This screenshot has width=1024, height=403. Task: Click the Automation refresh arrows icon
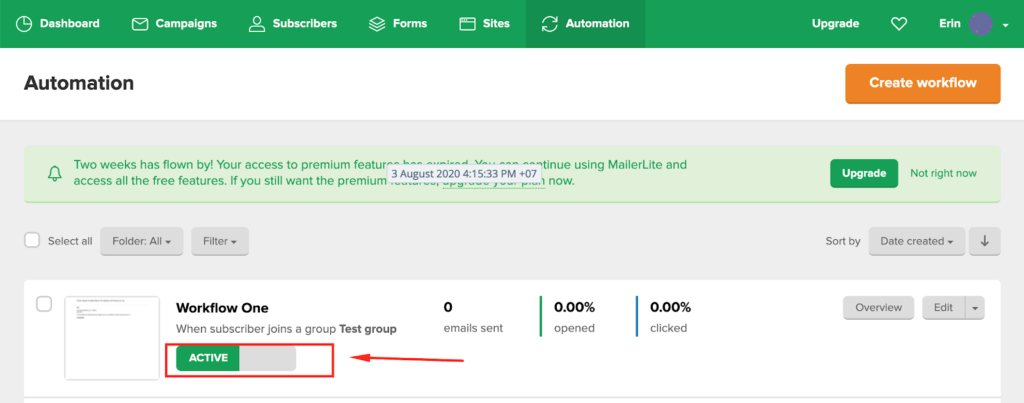[550, 24]
